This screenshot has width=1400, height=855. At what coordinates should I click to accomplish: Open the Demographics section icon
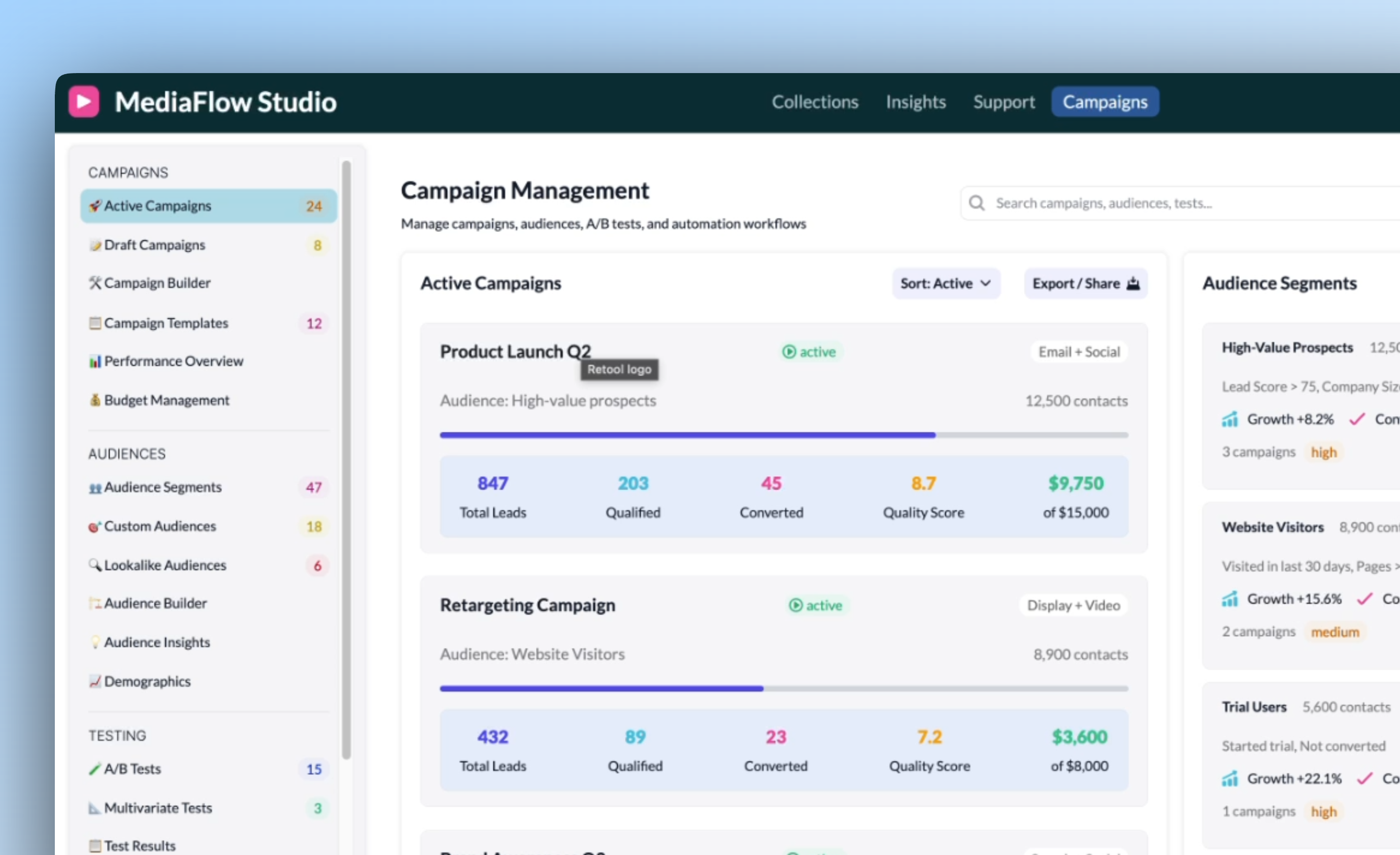click(x=95, y=681)
